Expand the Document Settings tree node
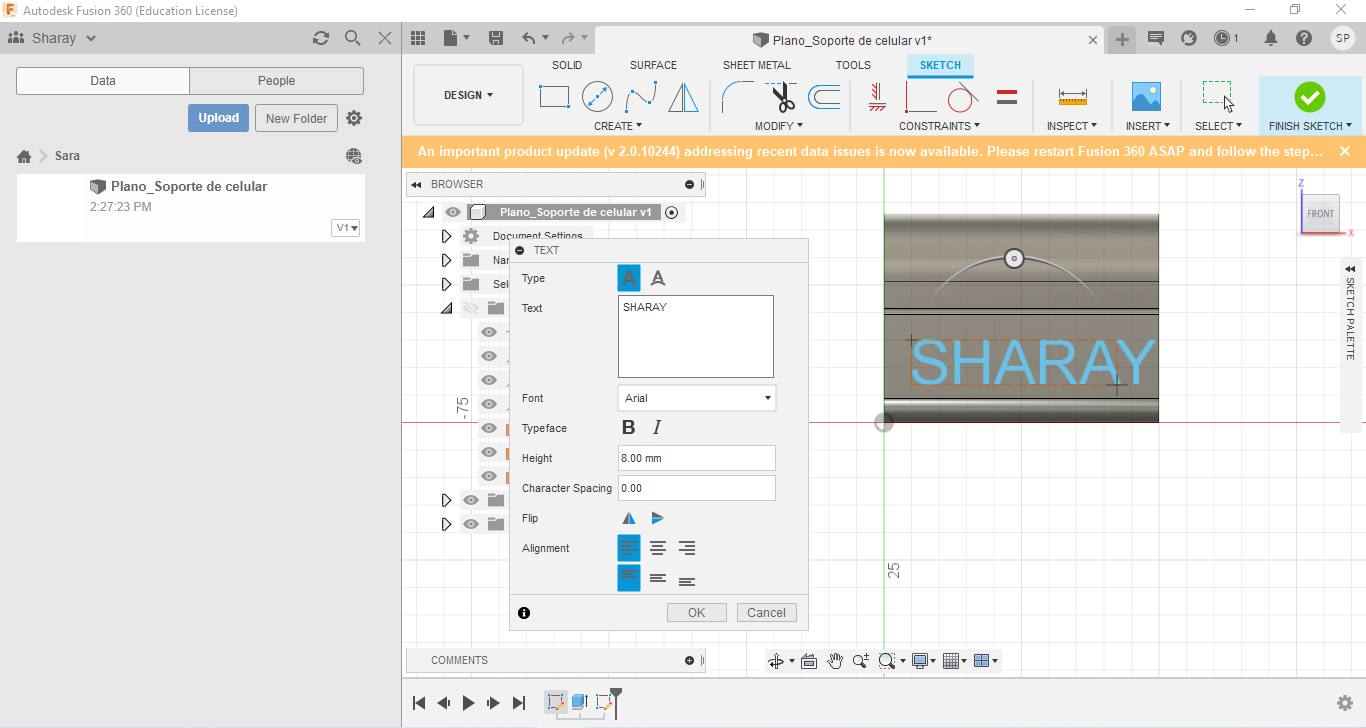Screen dimensions: 1366x728 click(x=446, y=236)
